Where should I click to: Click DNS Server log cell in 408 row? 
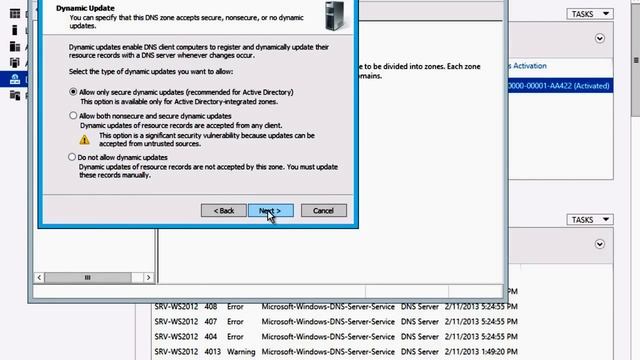420,307
